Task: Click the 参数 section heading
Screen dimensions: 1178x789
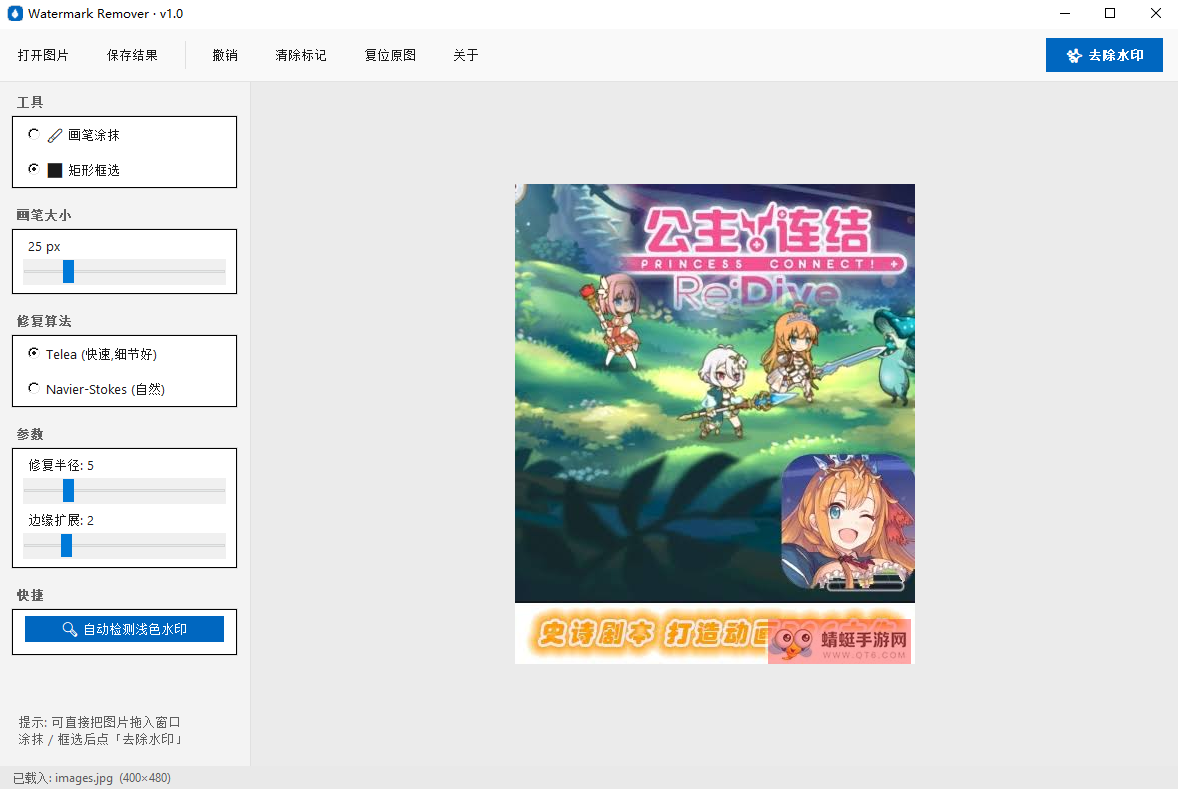Action: point(30,434)
